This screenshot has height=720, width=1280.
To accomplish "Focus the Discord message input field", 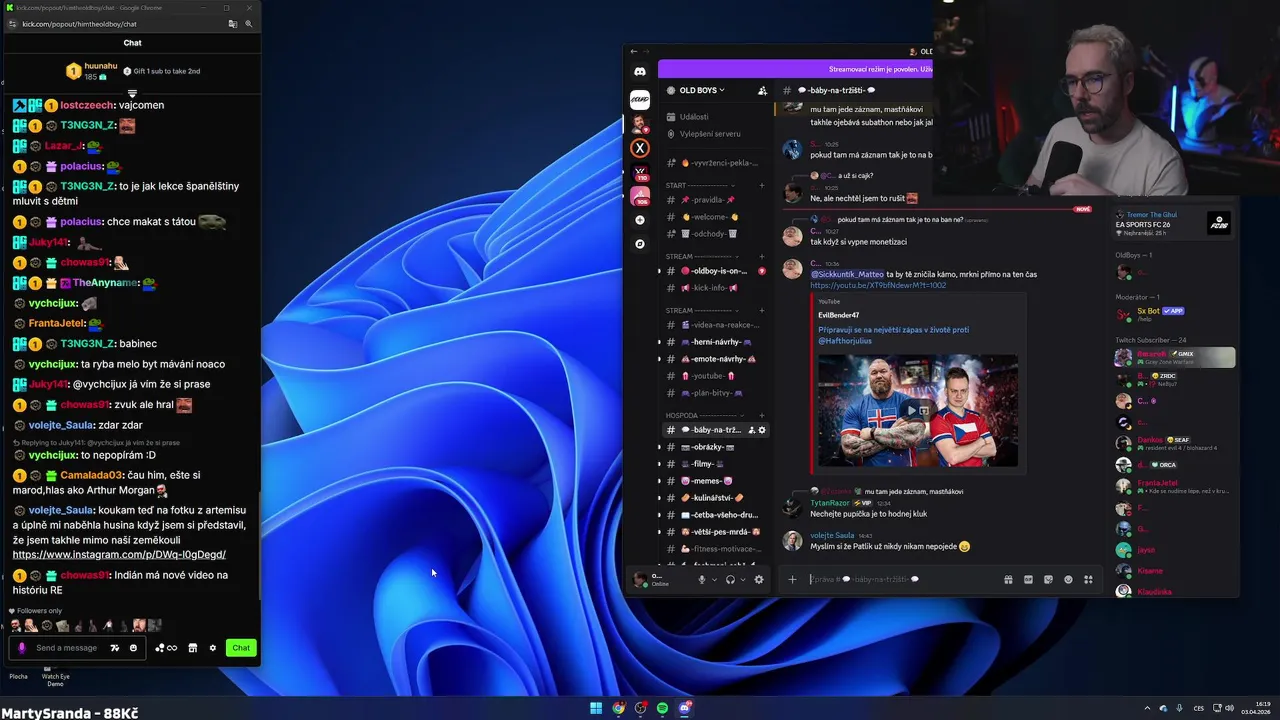I will point(900,579).
